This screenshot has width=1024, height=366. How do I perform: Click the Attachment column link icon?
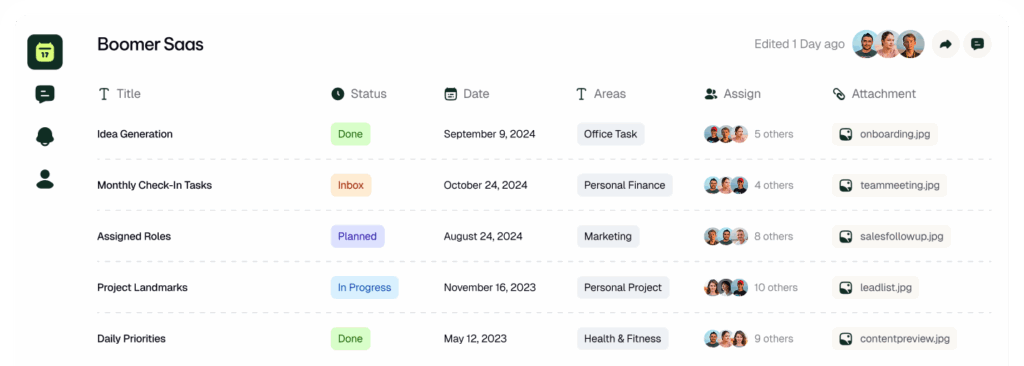tap(839, 94)
